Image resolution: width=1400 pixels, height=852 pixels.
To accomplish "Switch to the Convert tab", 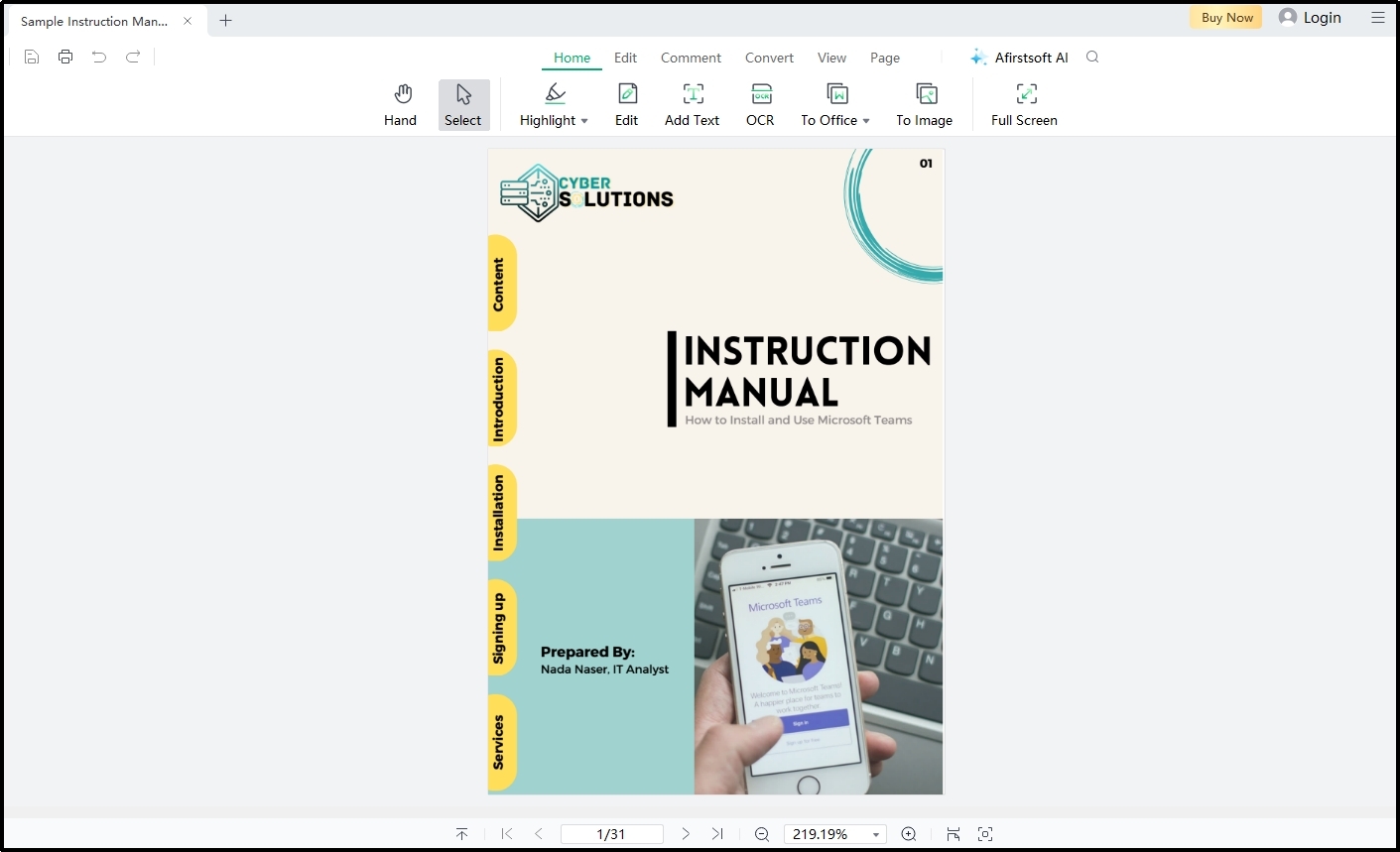I will [770, 58].
